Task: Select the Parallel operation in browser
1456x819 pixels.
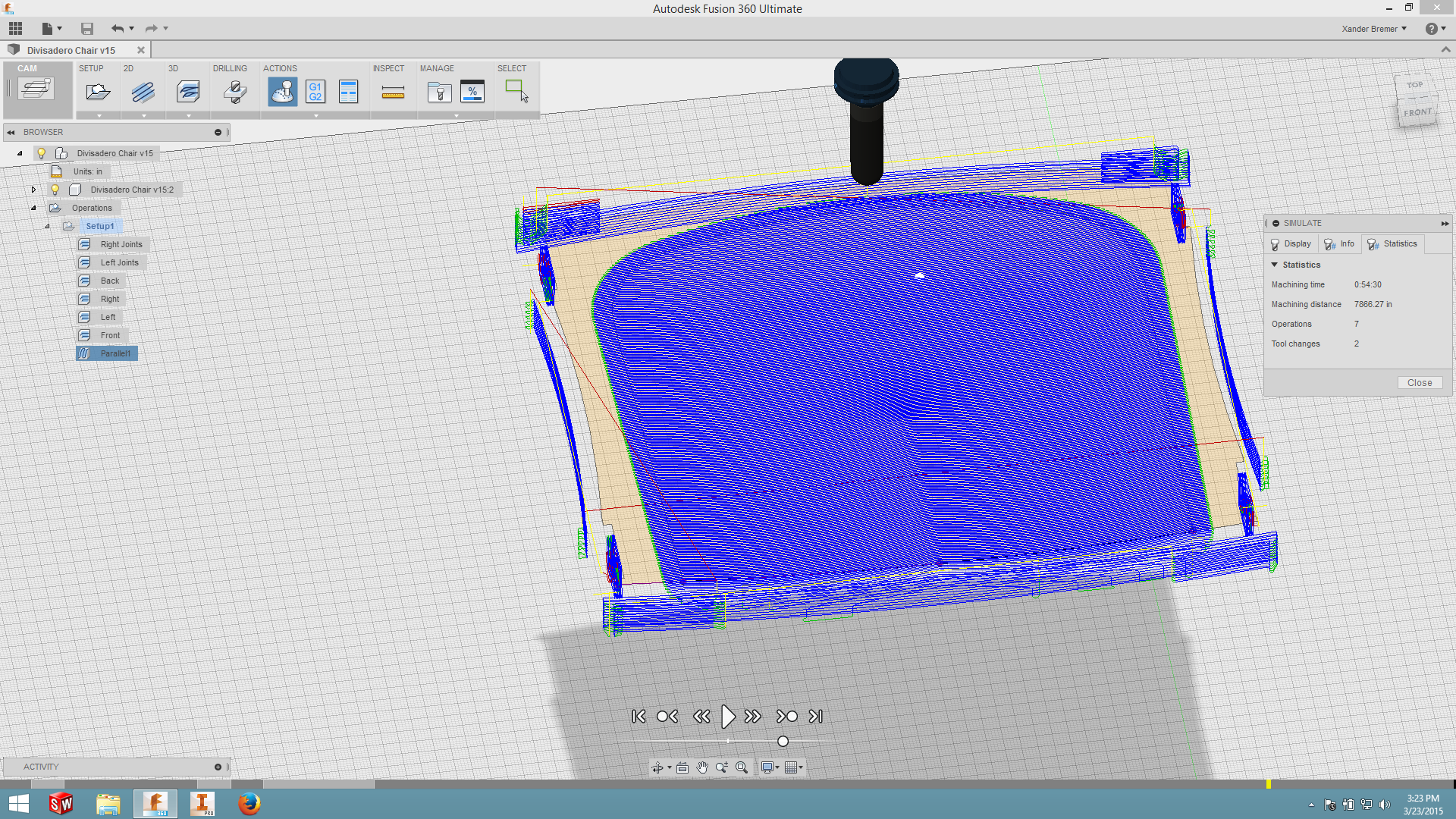Action: [114, 353]
